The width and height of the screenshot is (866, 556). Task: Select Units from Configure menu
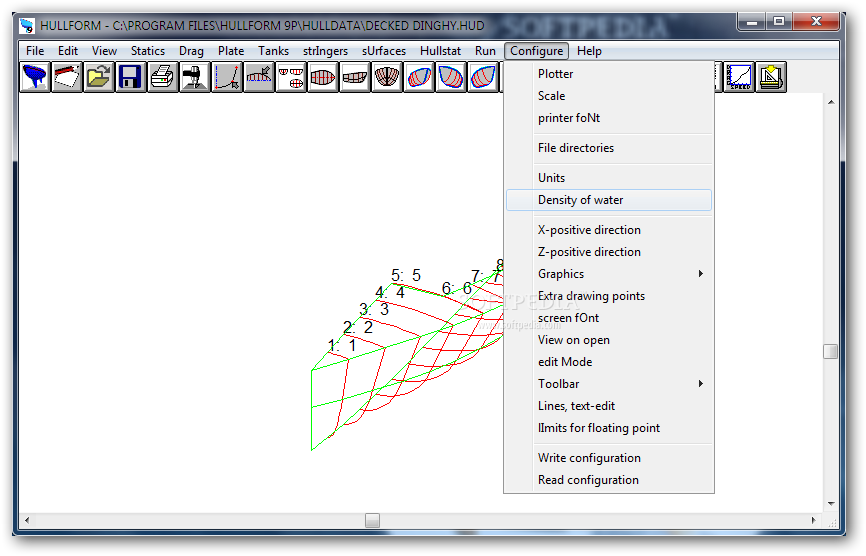point(609,178)
